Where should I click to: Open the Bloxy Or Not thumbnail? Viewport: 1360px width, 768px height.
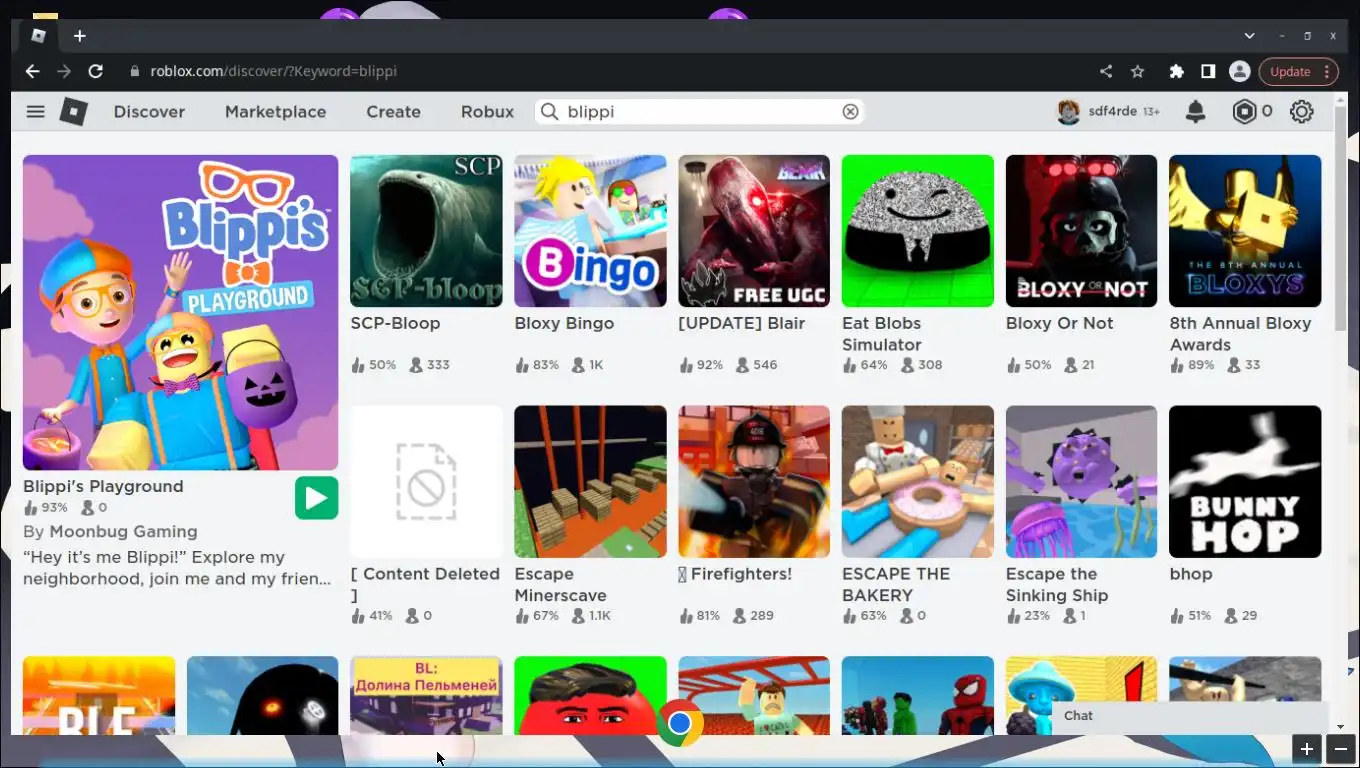(1081, 231)
